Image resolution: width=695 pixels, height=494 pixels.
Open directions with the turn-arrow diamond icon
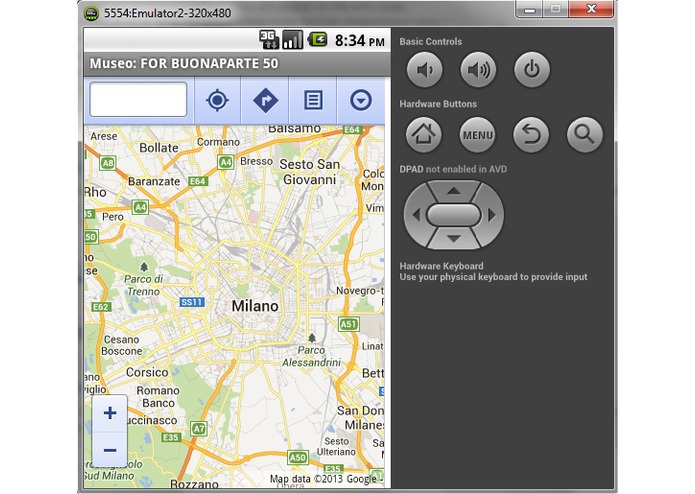266,100
